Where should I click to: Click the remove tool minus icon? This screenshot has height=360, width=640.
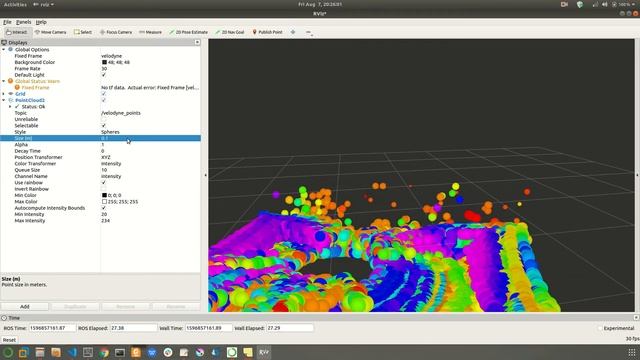click(x=309, y=32)
